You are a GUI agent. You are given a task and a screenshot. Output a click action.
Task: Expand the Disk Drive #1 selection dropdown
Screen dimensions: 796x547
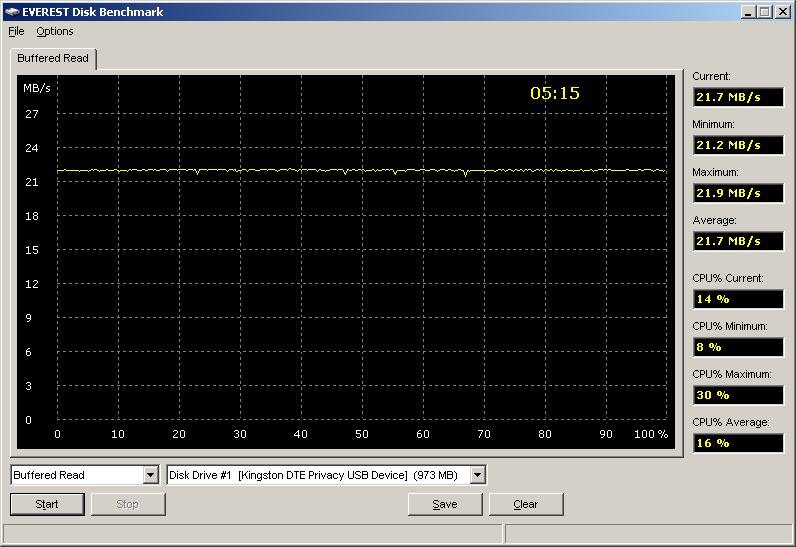point(477,475)
